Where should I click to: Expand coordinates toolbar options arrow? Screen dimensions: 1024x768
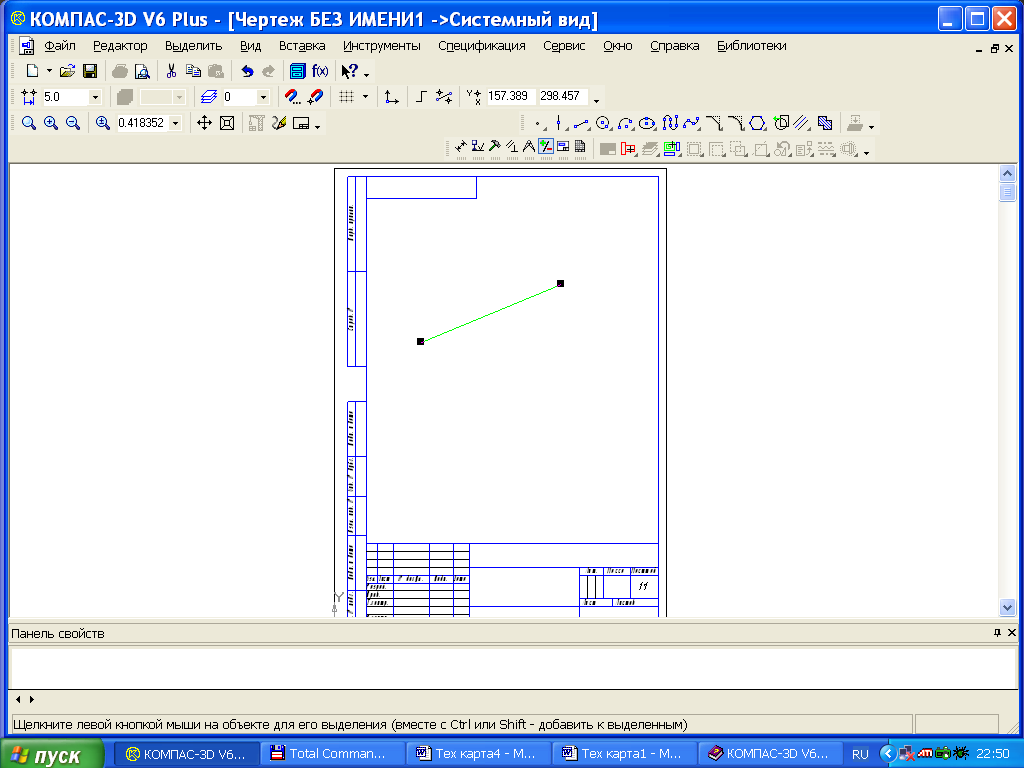click(x=596, y=101)
